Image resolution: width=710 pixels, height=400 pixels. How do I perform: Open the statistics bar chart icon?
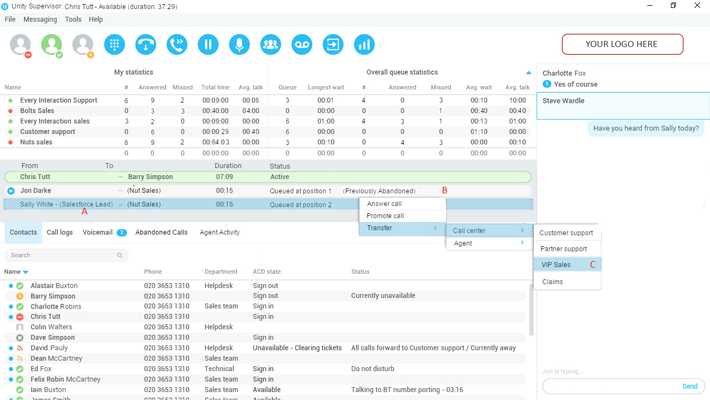coord(364,45)
